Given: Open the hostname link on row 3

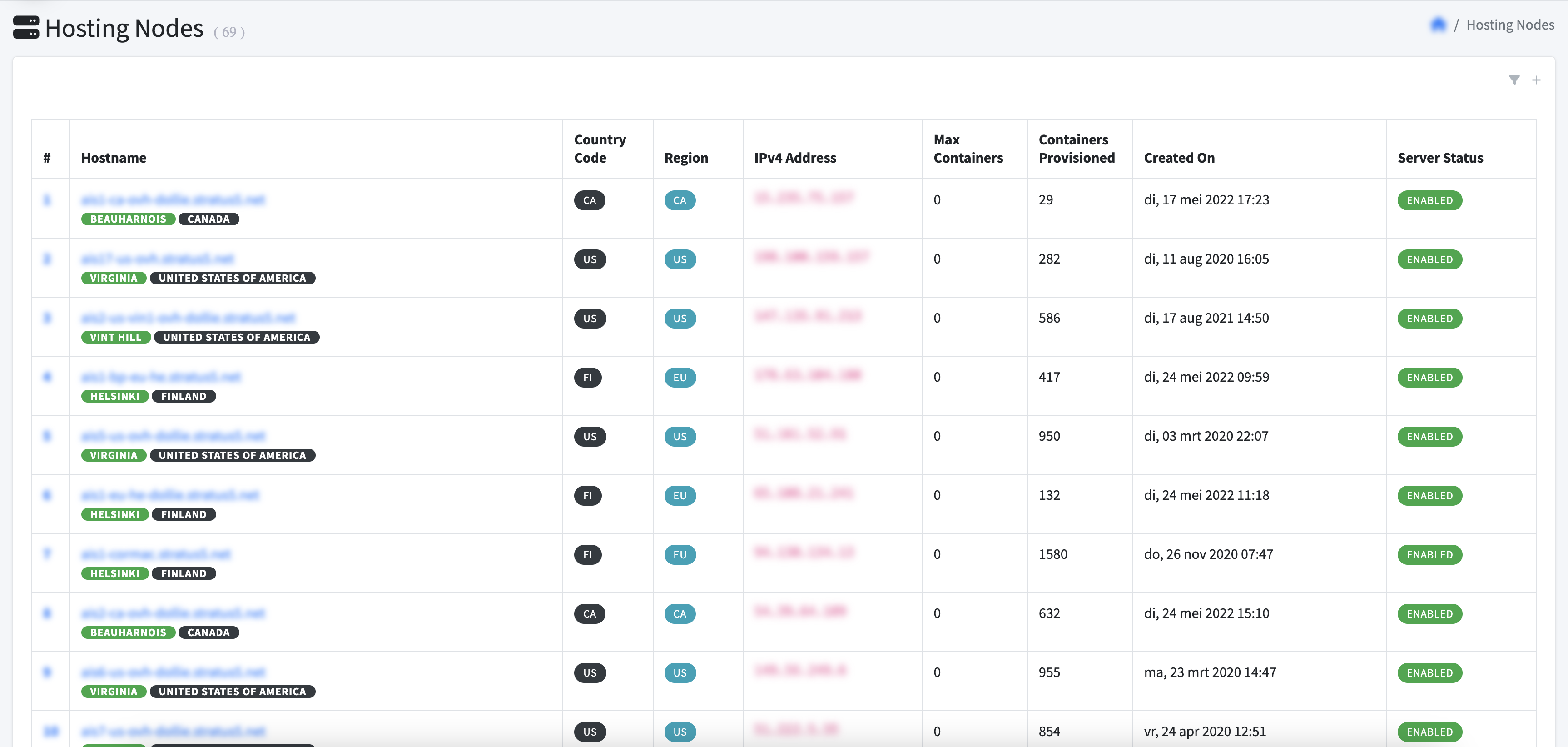Looking at the screenshot, I should [x=189, y=317].
